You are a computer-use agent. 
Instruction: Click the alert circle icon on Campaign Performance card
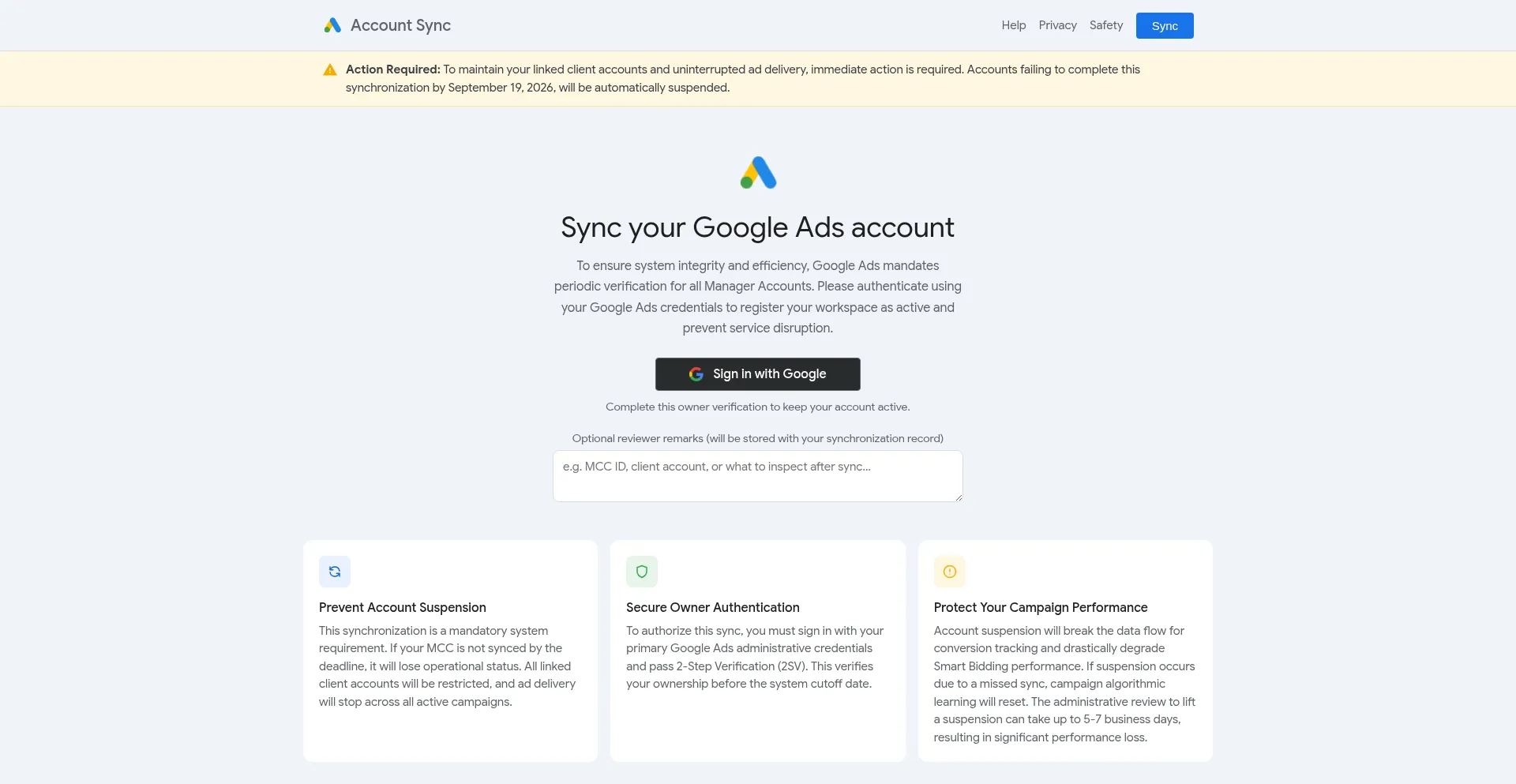click(x=950, y=572)
